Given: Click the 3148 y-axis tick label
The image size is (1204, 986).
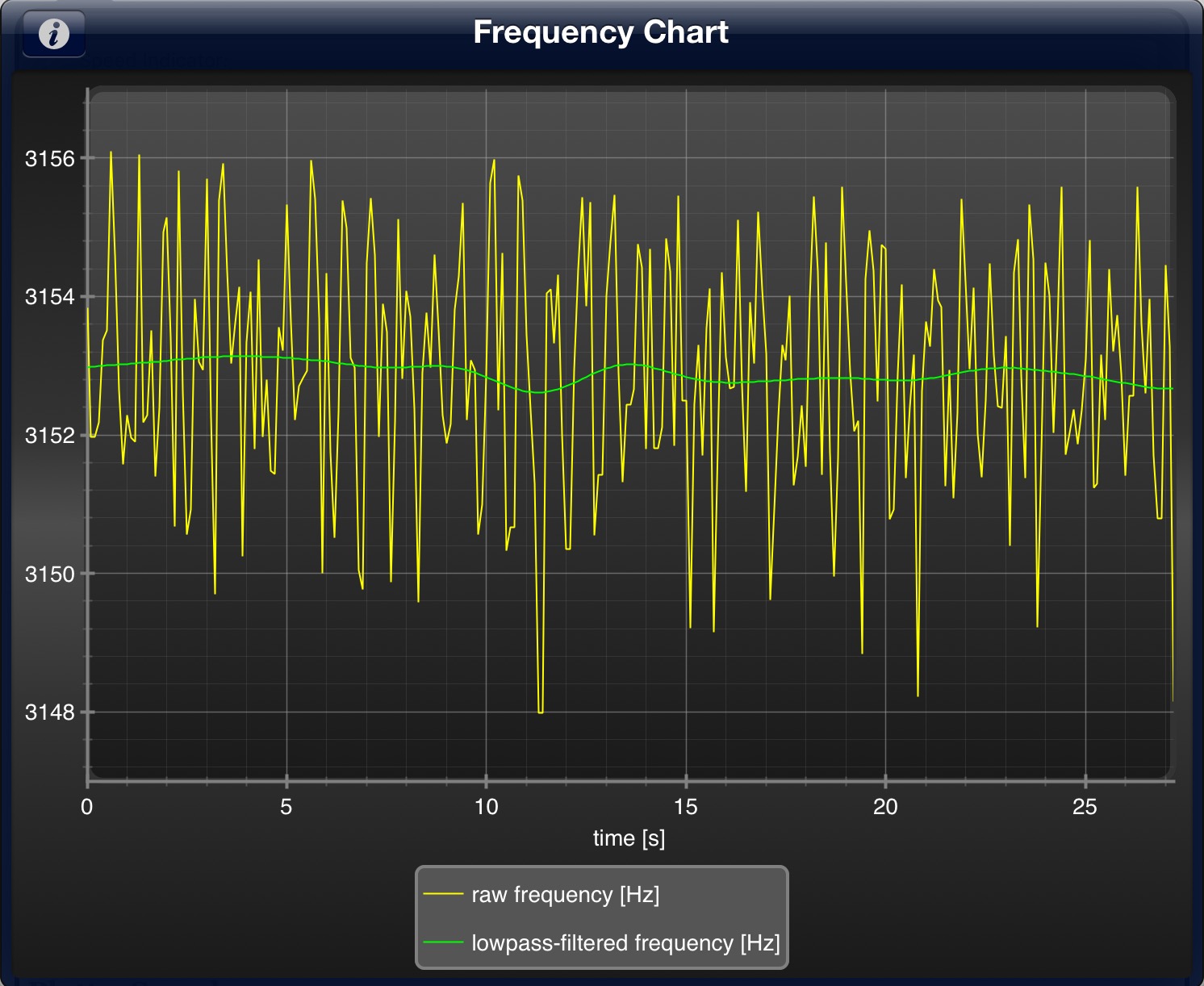Looking at the screenshot, I should click(49, 712).
